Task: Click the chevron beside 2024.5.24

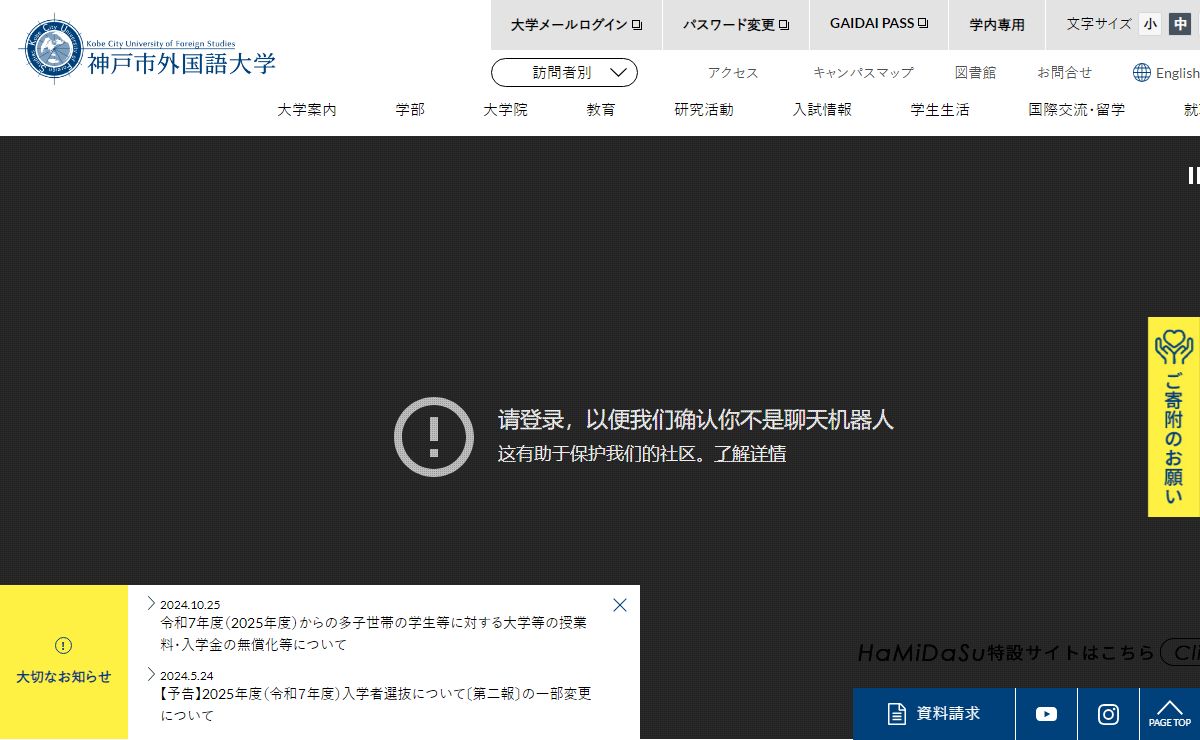Action: [151, 674]
